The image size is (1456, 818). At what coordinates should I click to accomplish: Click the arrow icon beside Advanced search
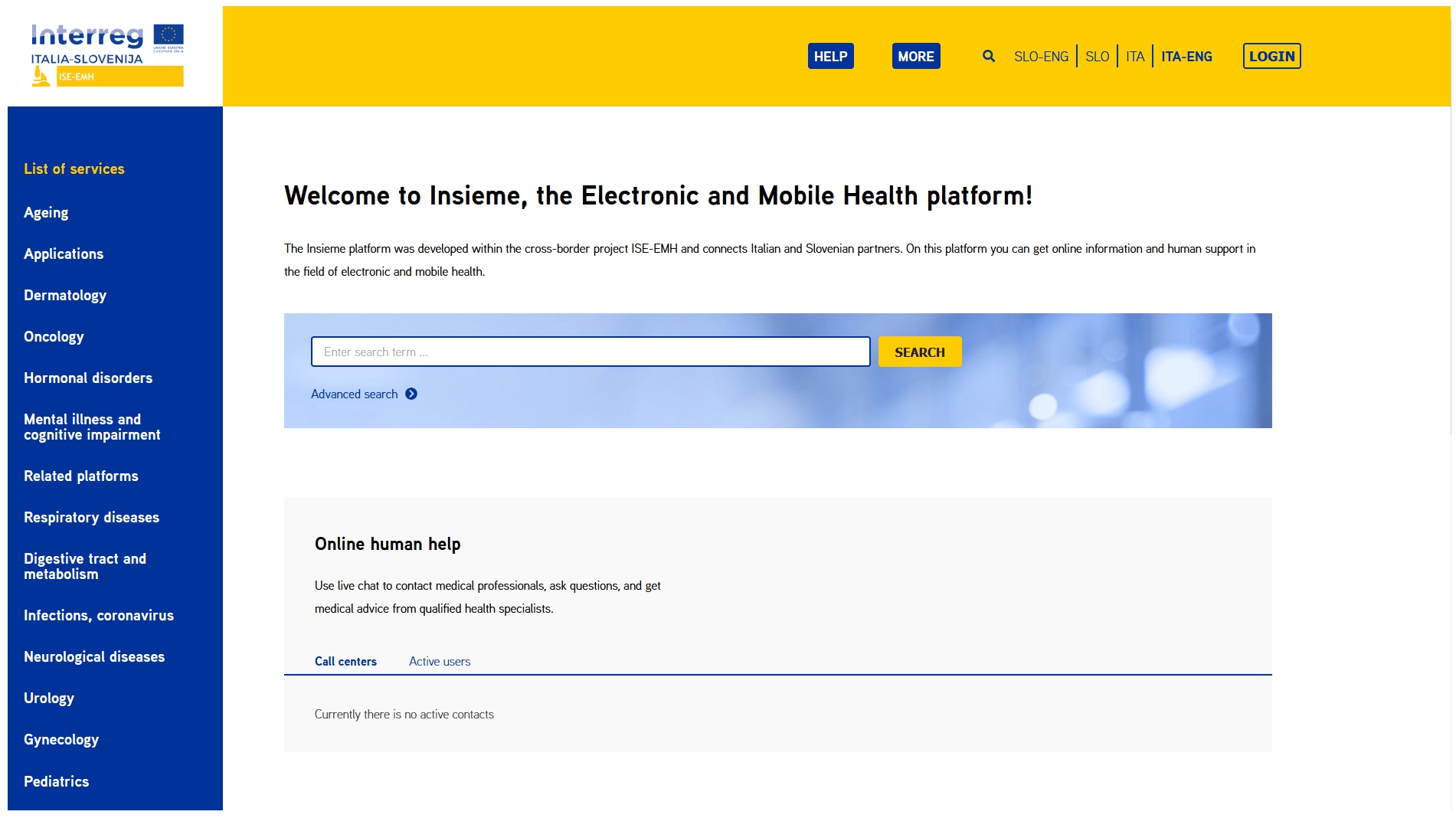pos(411,394)
